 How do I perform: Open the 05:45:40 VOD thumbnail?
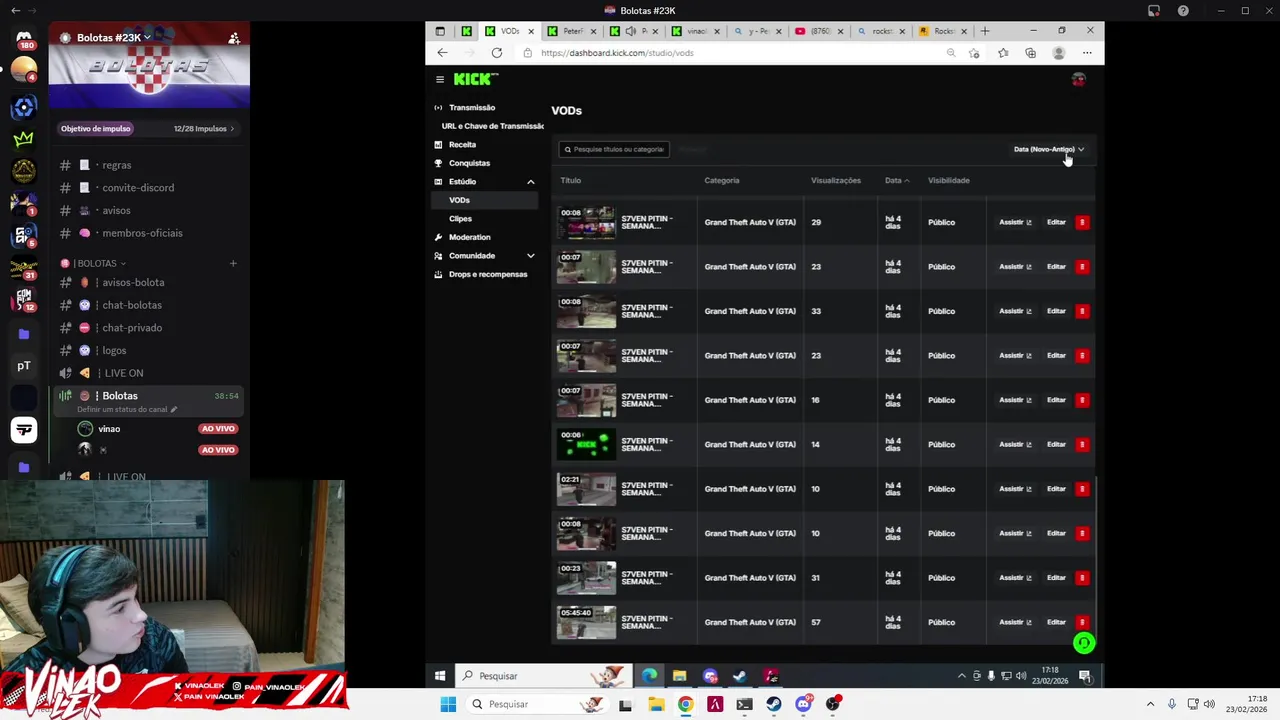(x=586, y=622)
